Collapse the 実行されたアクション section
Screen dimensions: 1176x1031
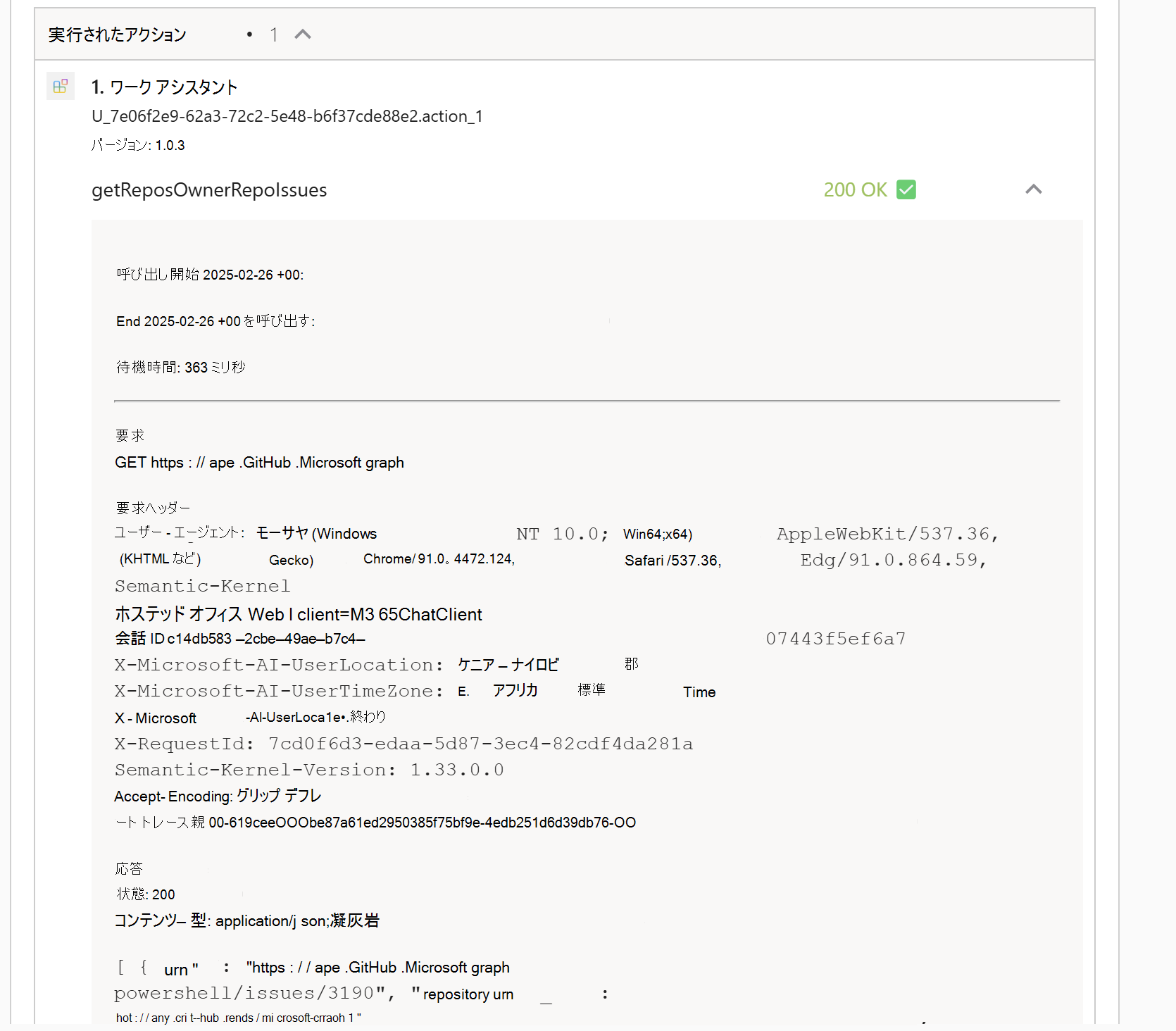[x=303, y=34]
